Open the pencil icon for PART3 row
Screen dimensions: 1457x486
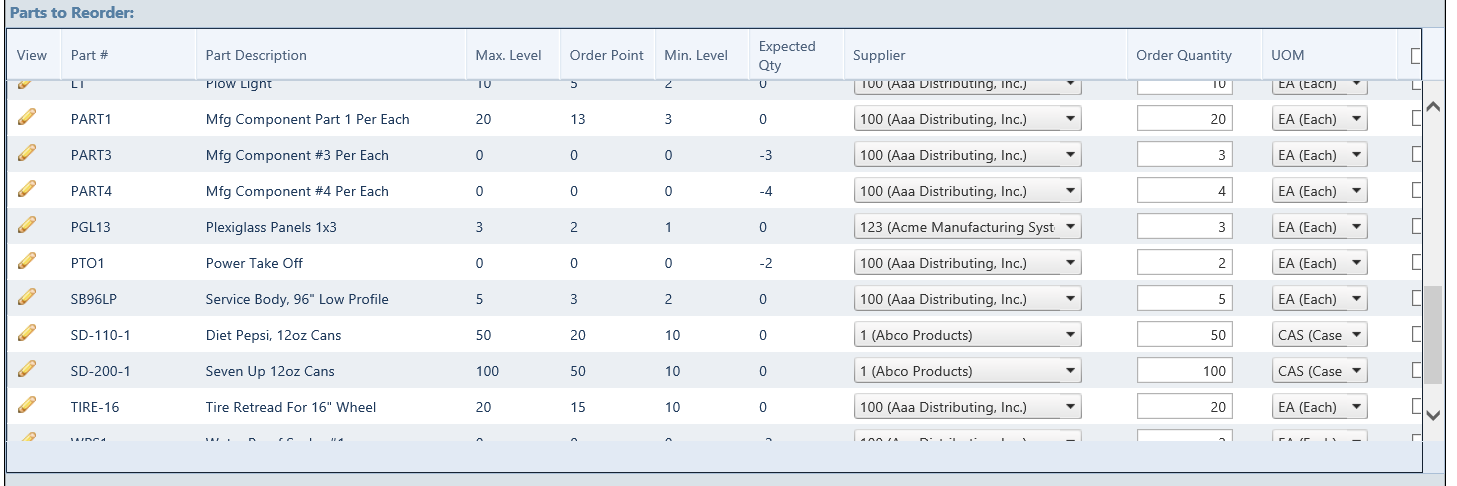(28, 154)
